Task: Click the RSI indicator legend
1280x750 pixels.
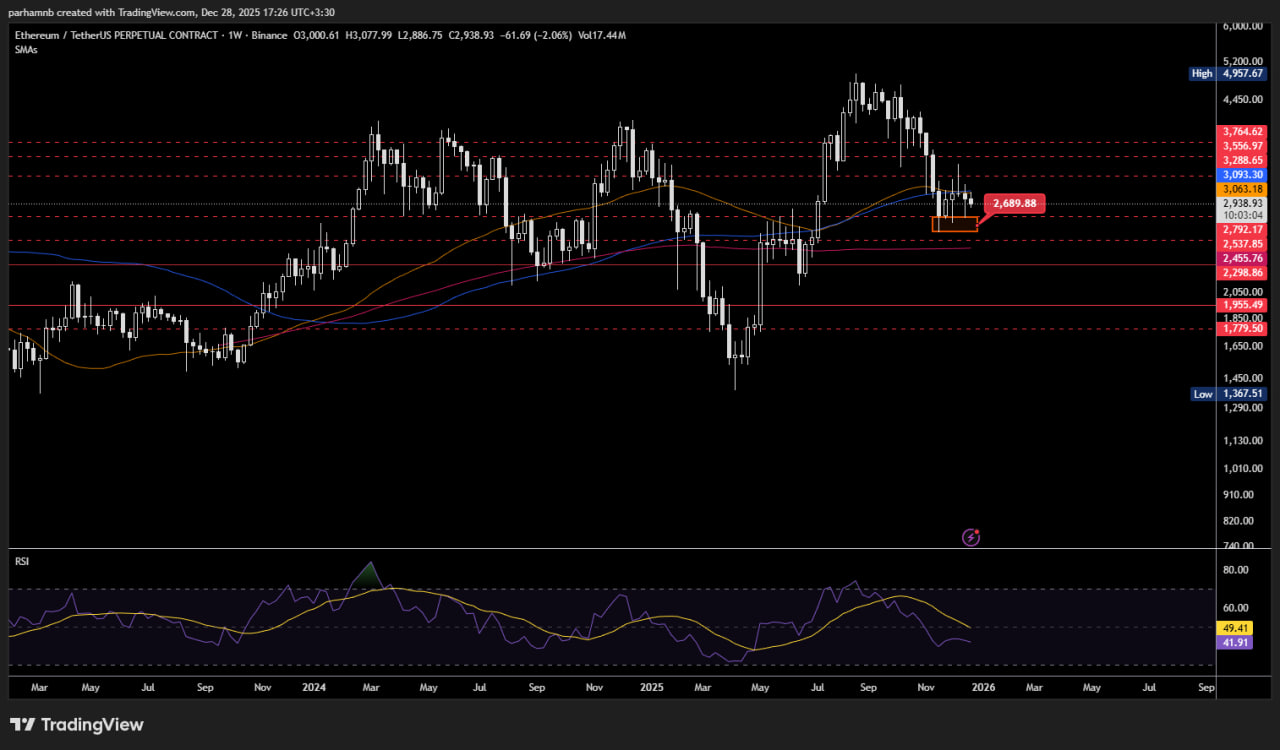Action: coord(22,561)
